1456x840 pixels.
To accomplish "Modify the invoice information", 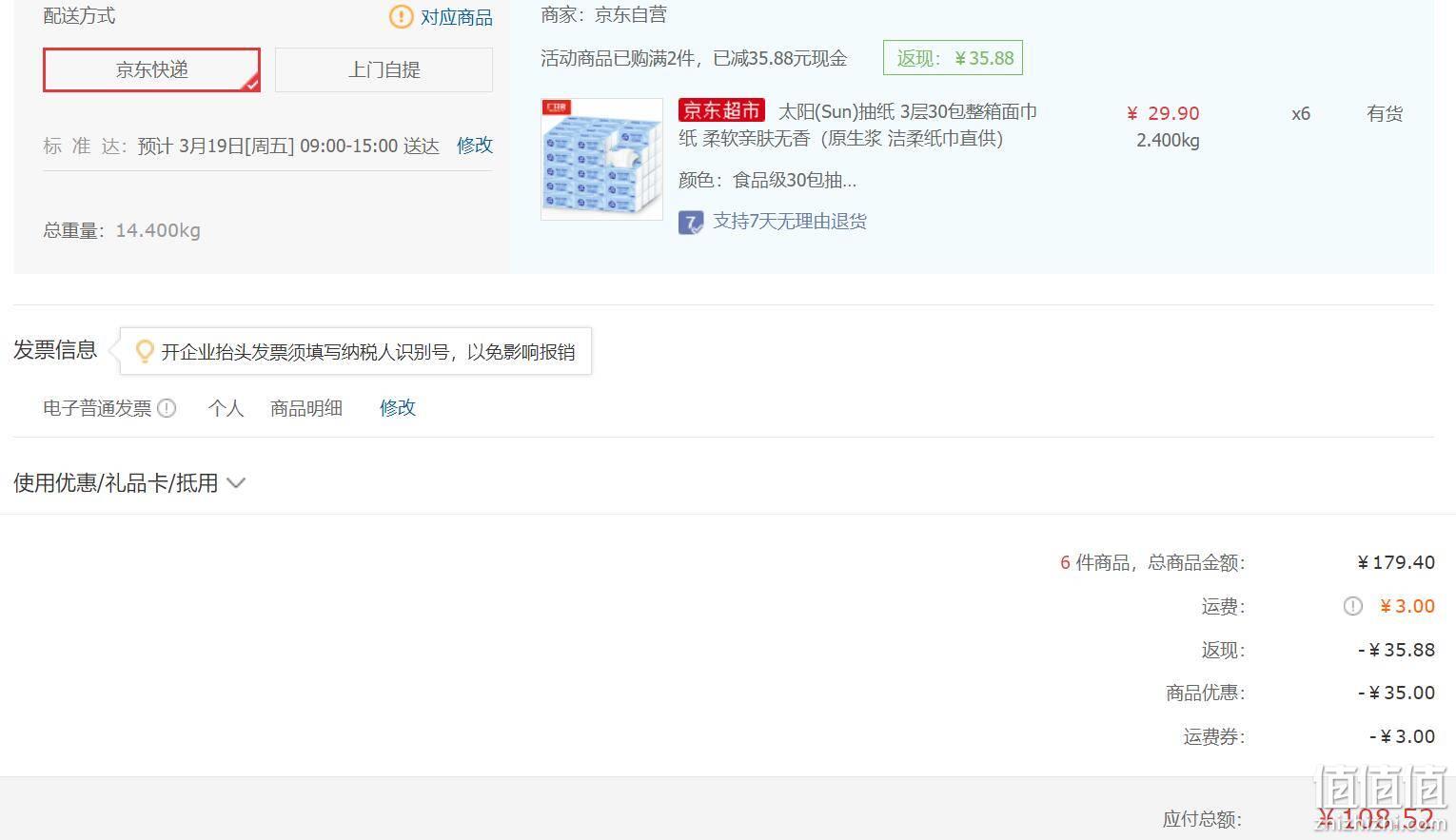I will pos(398,408).
